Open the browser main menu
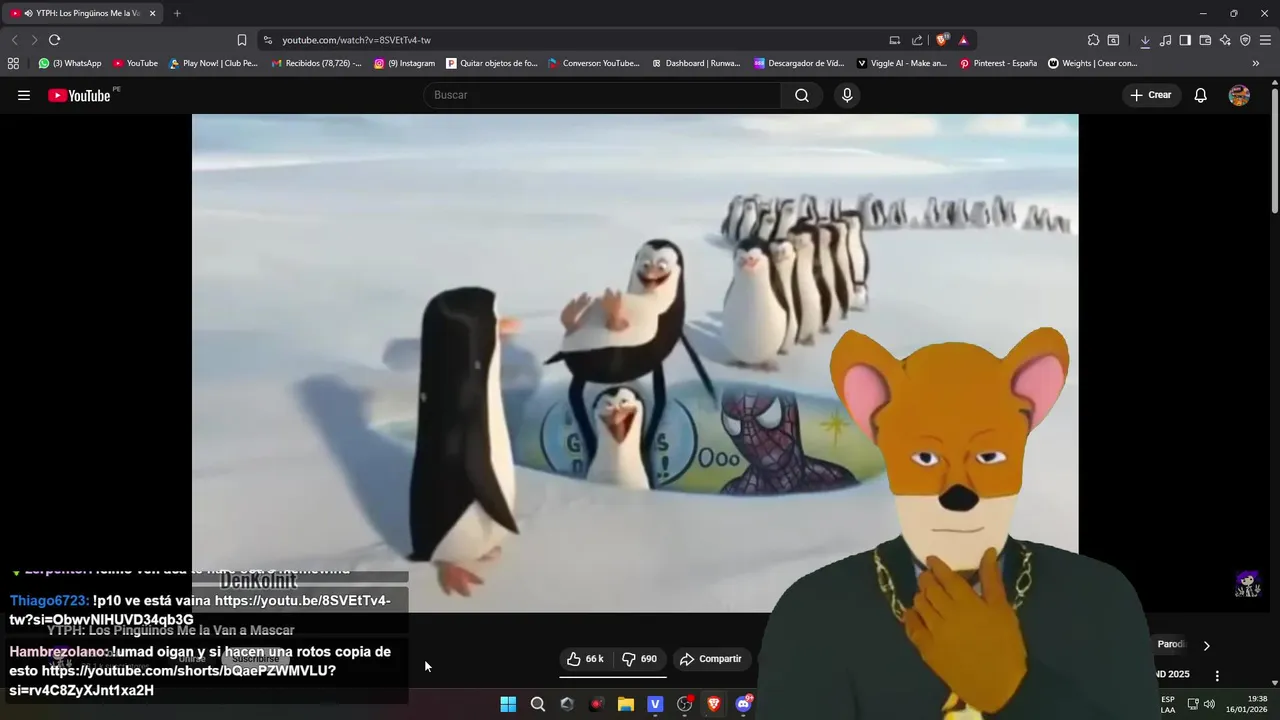This screenshot has height=720, width=1280. 1266,40
